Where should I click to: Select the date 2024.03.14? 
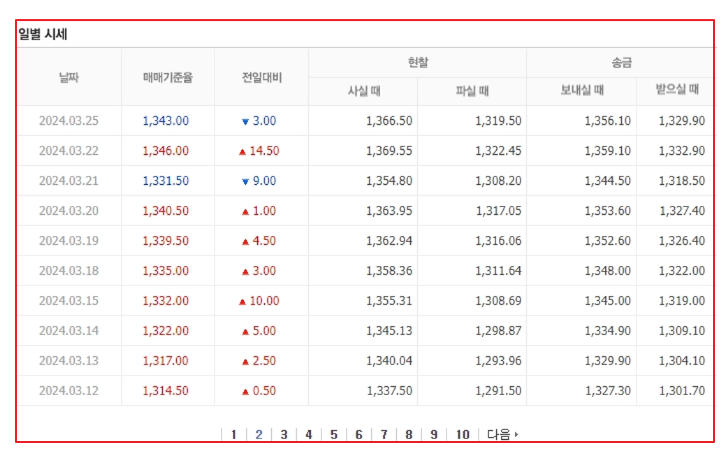pyautogui.click(x=69, y=331)
